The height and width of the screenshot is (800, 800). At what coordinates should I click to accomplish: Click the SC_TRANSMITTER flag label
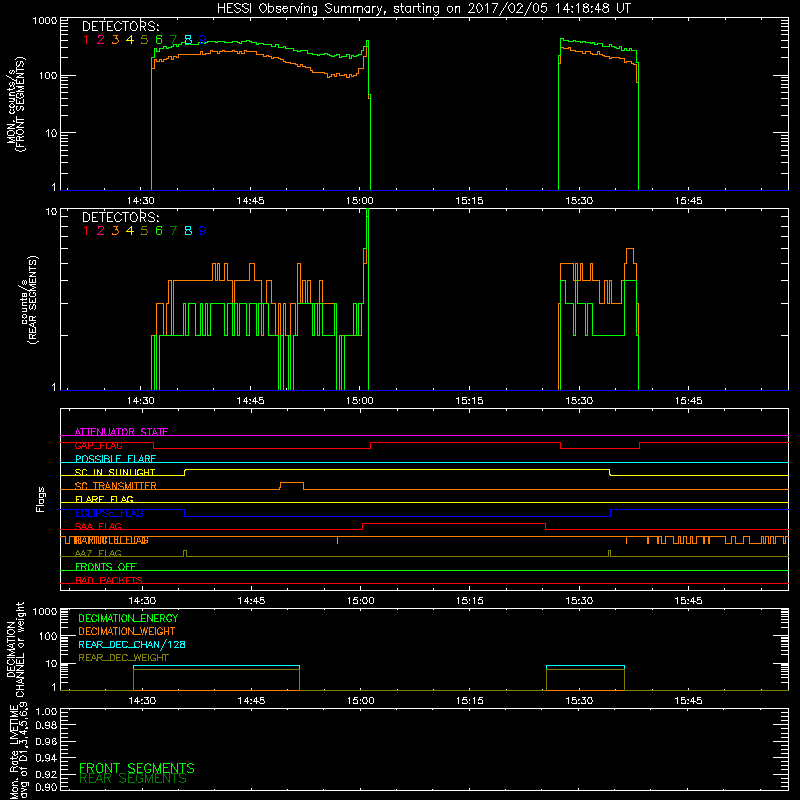tap(115, 486)
